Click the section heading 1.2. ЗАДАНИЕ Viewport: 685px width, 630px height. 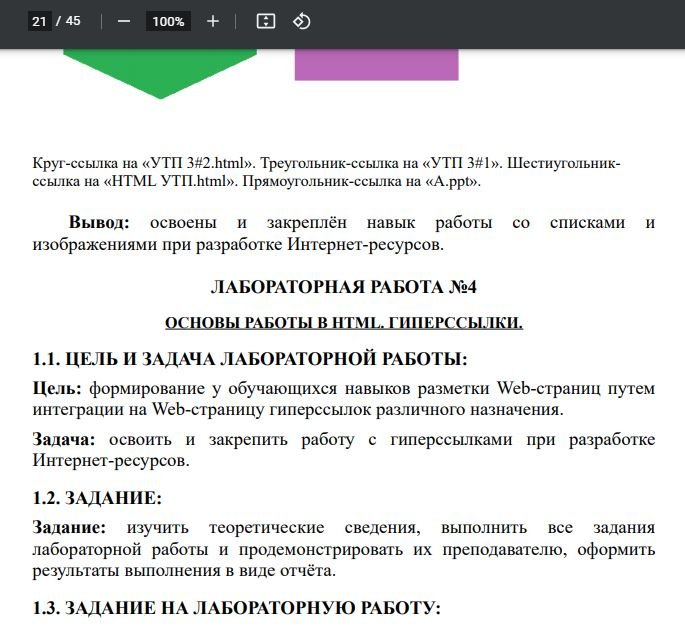coord(97,498)
